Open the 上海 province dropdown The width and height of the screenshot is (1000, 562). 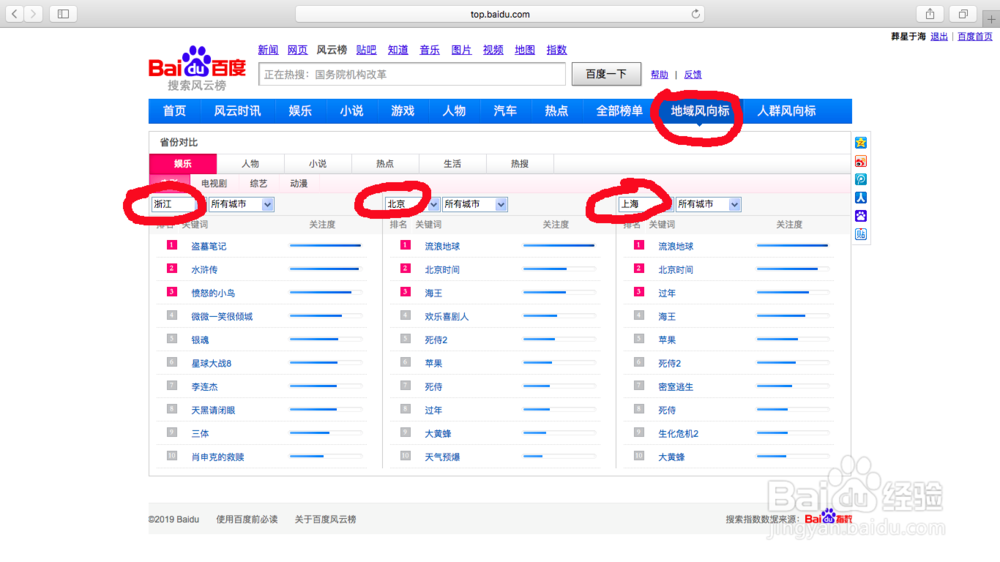[x=645, y=204]
